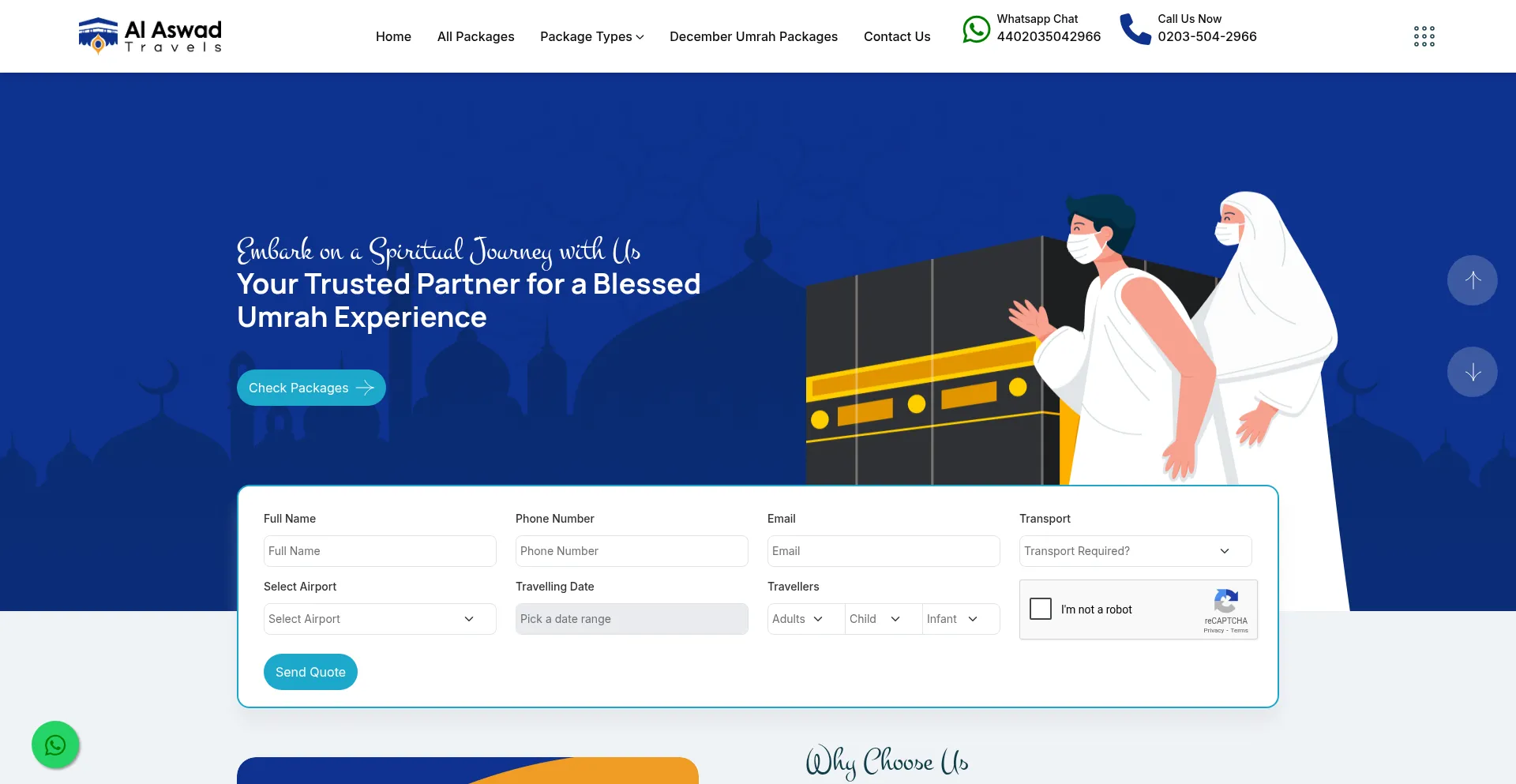Go to December Umrah Packages
This screenshot has height=784, width=1516.
coord(753,36)
